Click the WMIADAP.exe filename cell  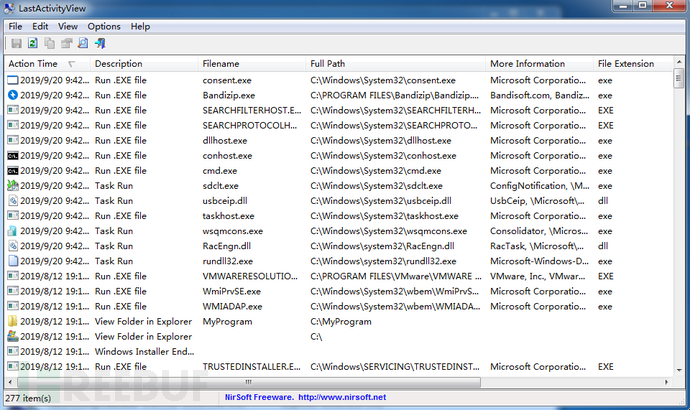click(x=232, y=306)
